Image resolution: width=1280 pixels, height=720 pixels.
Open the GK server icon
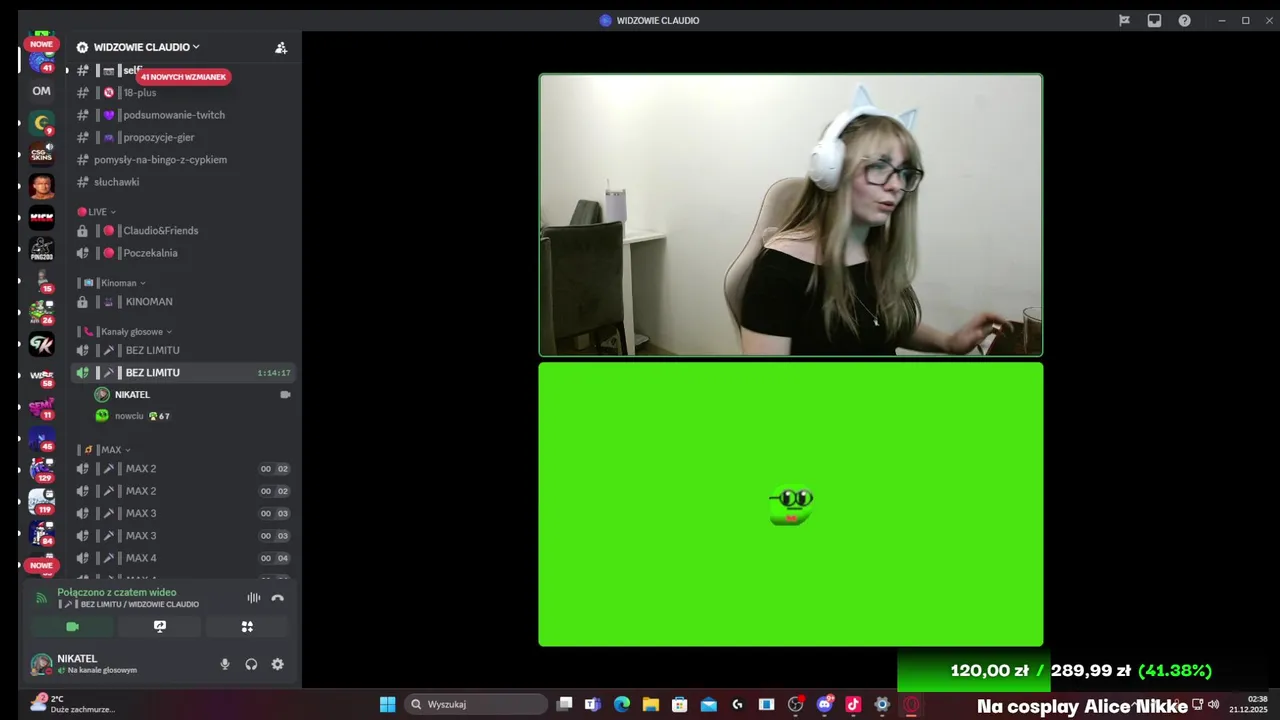tap(41, 345)
